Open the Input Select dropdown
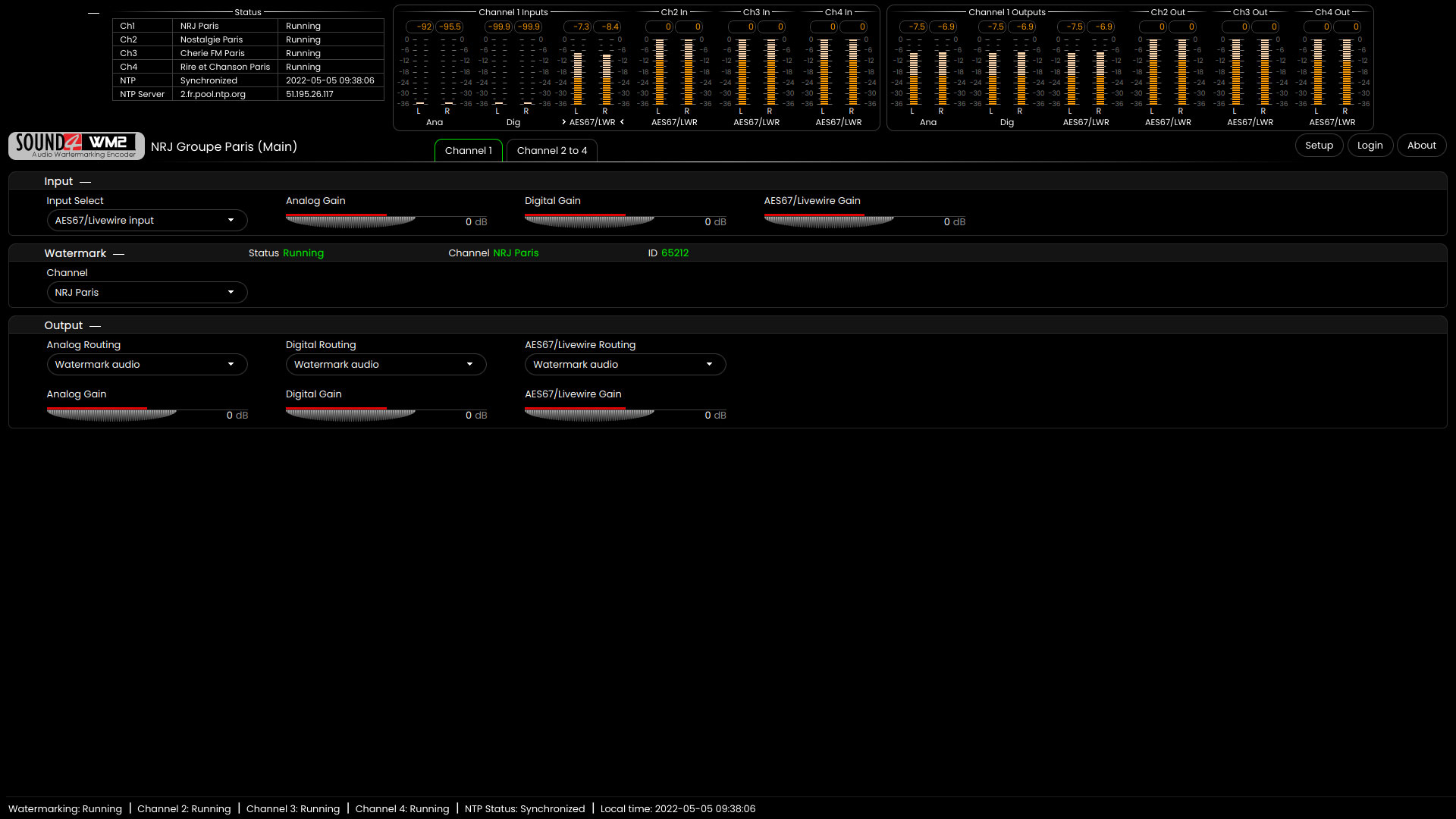 [147, 221]
